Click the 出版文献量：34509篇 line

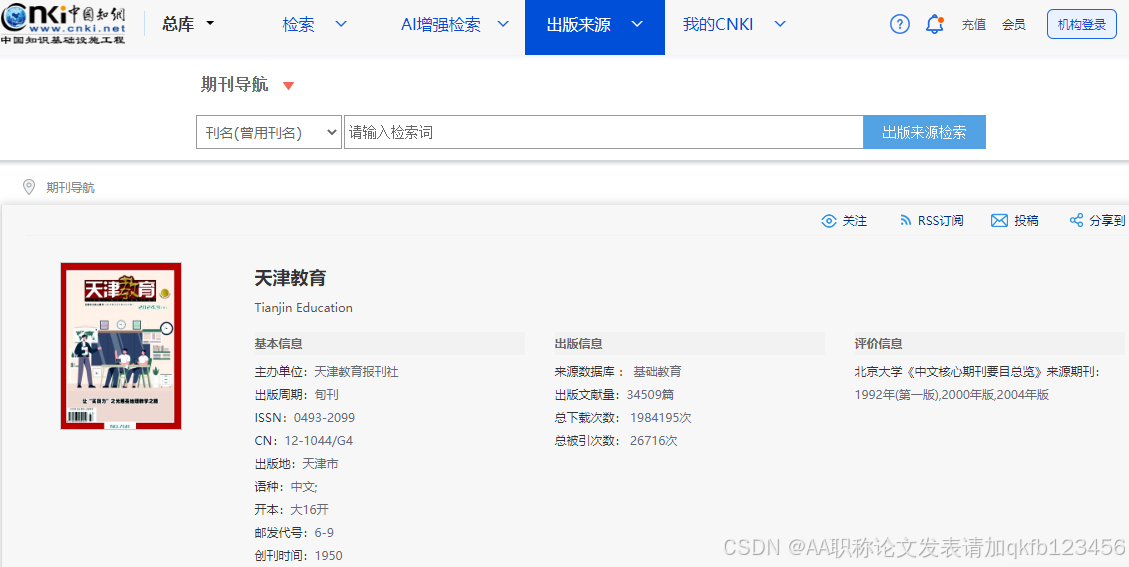(614, 395)
